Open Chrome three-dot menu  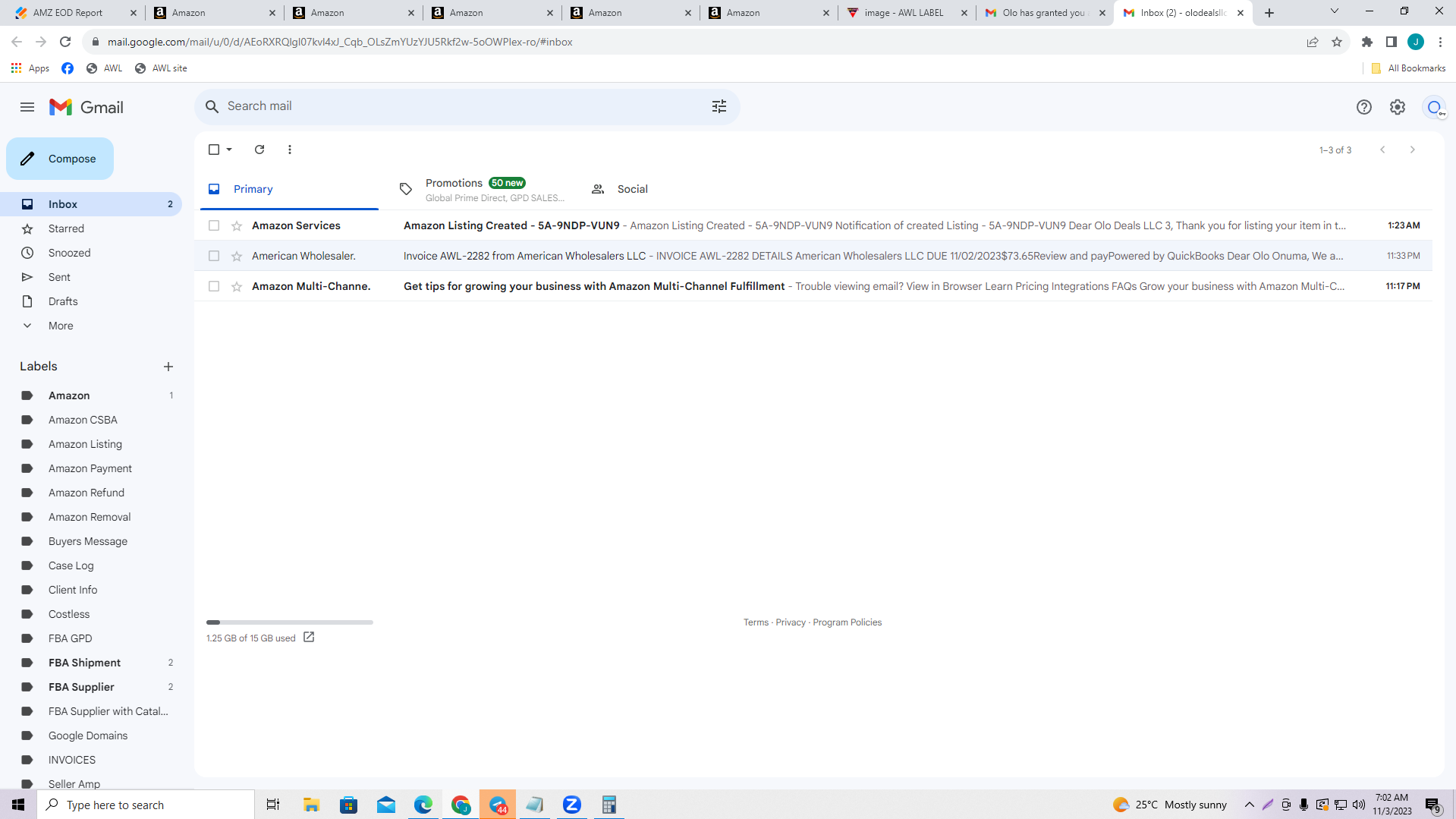coord(1441,42)
